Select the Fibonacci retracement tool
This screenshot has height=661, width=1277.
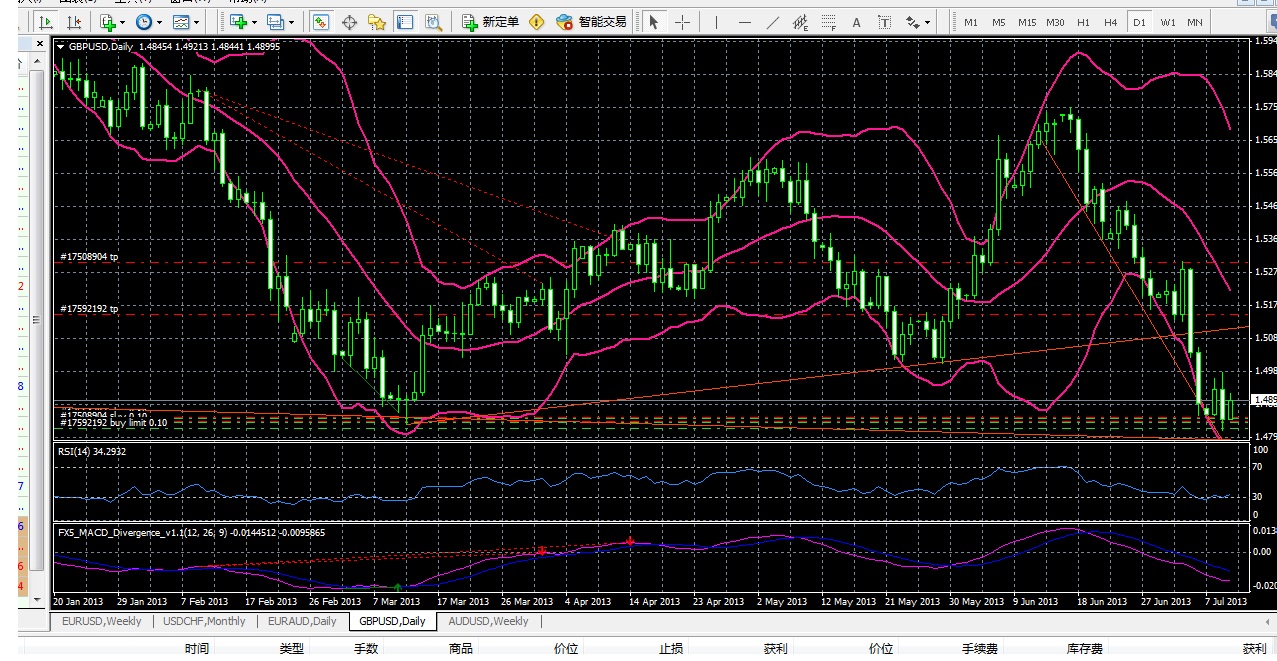click(x=828, y=22)
